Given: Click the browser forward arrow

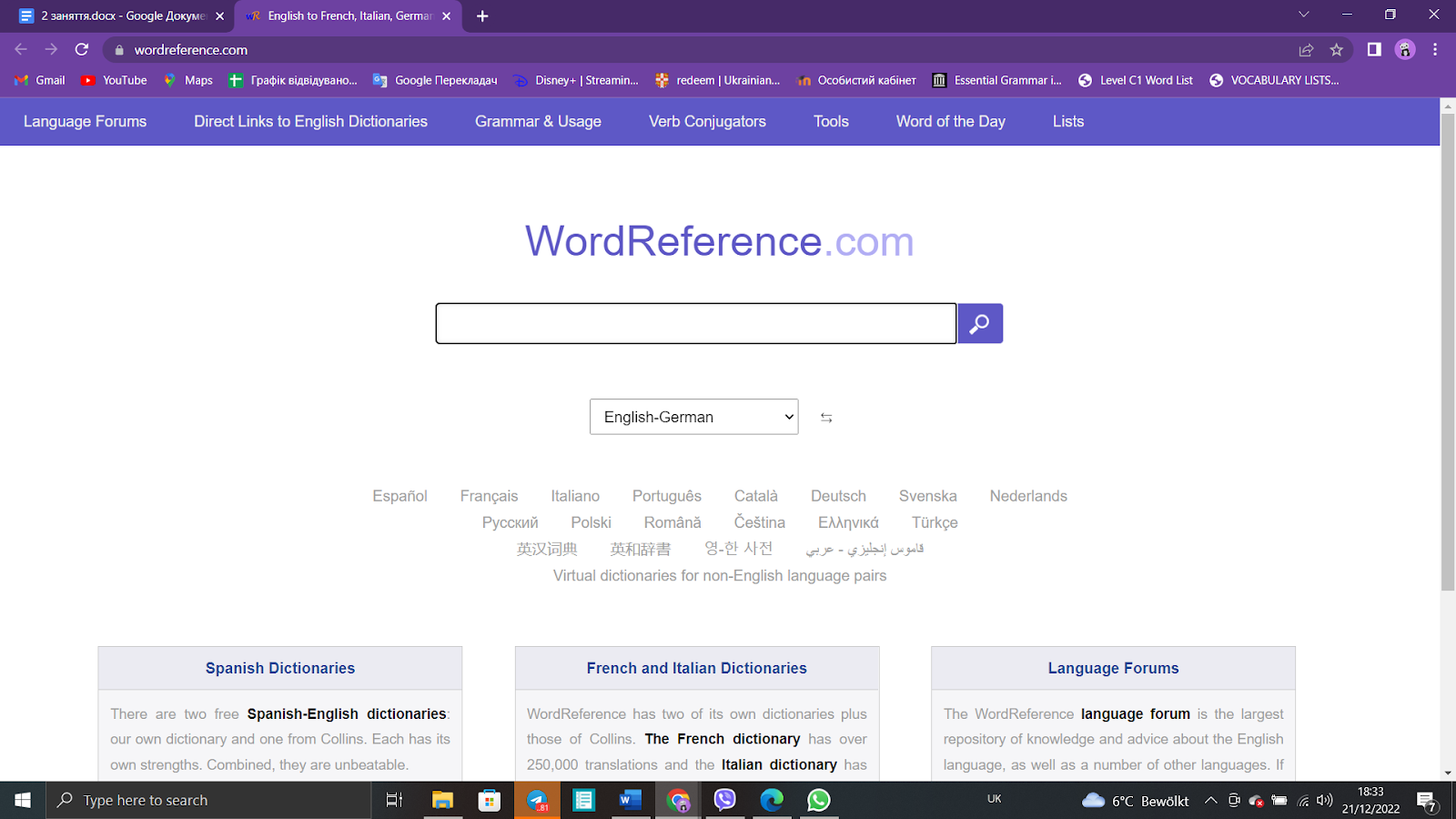Looking at the screenshot, I should pos(51,49).
